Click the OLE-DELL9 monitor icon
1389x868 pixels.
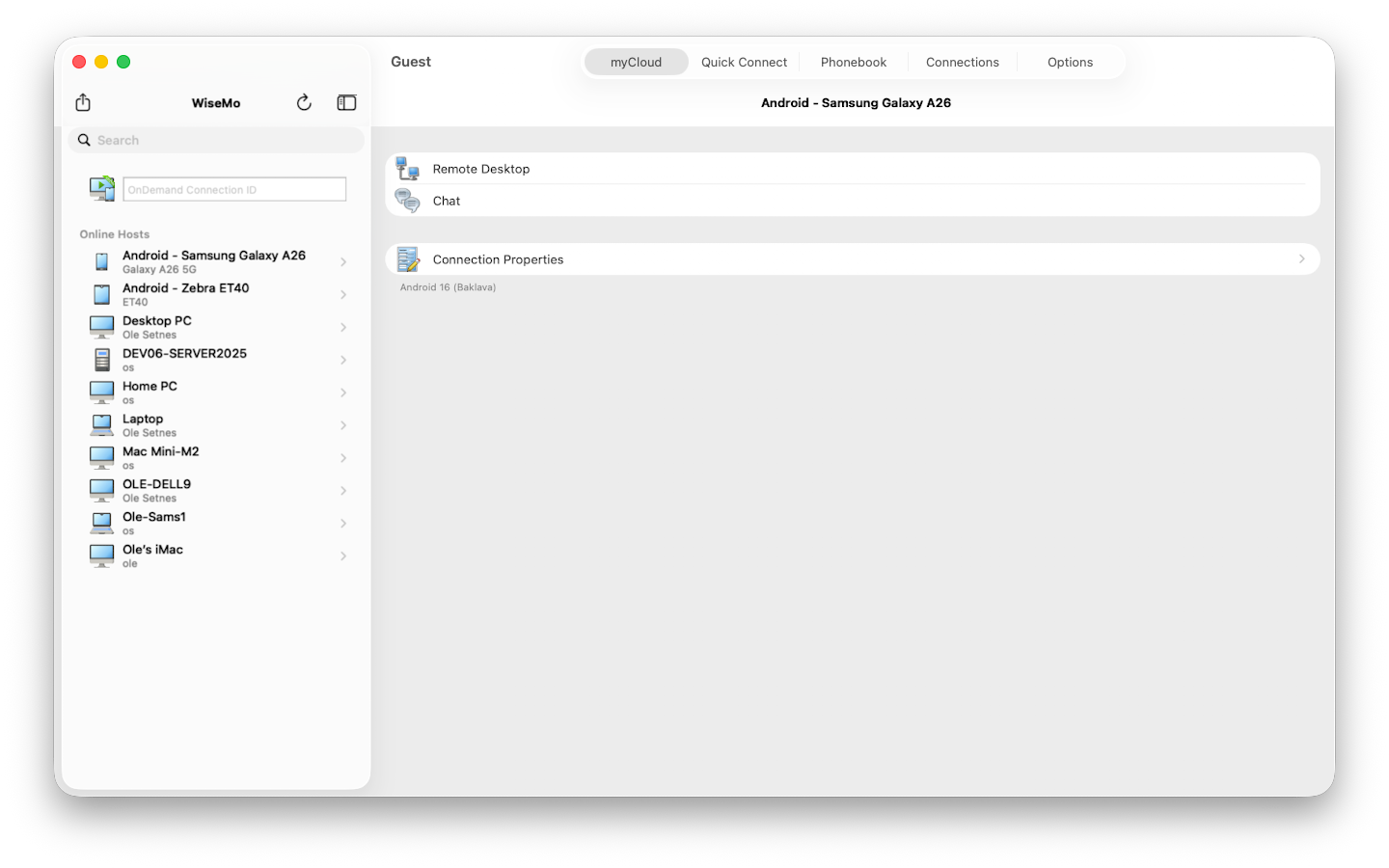pyautogui.click(x=101, y=491)
